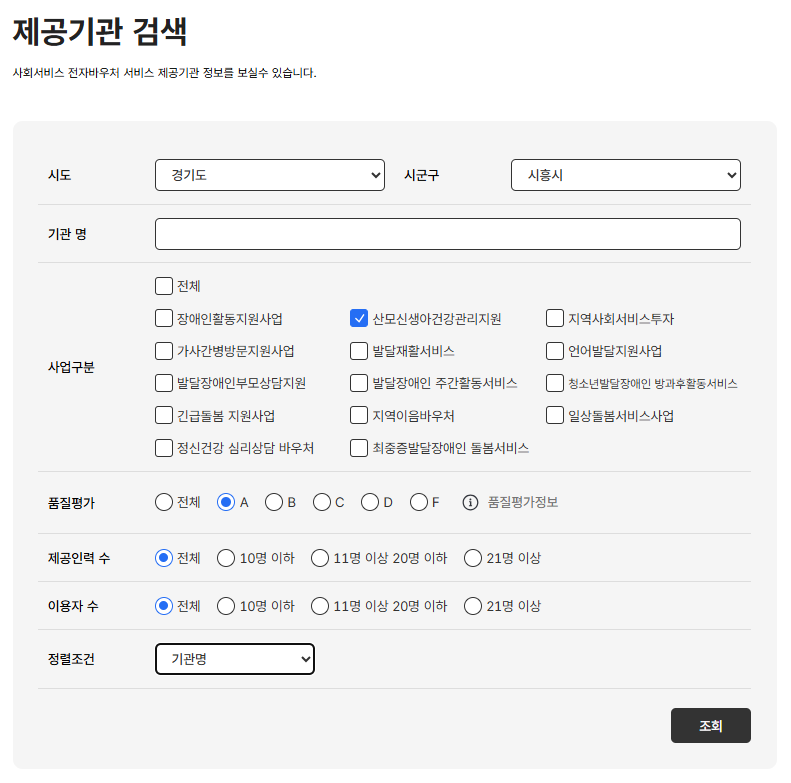Select 21명 이상 for 제공인력 수
This screenshot has width=791, height=783.
point(473,558)
